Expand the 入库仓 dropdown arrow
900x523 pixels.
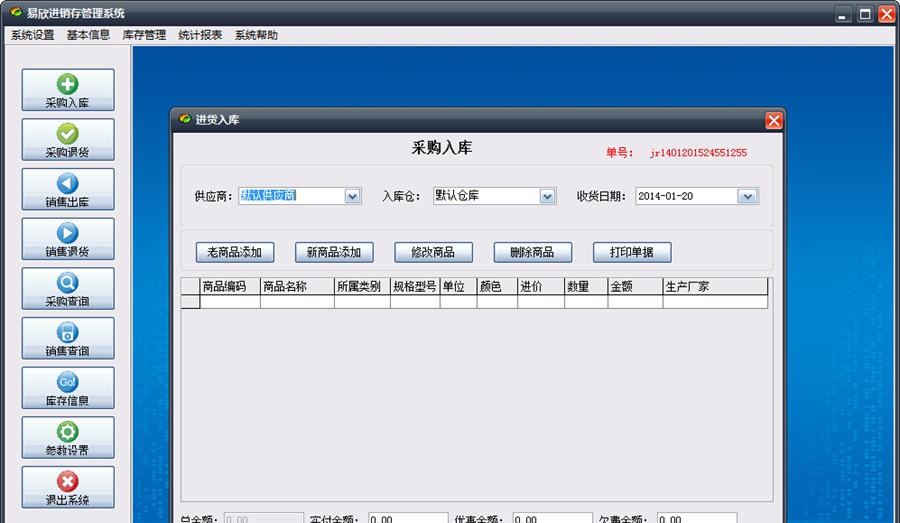(x=548, y=196)
